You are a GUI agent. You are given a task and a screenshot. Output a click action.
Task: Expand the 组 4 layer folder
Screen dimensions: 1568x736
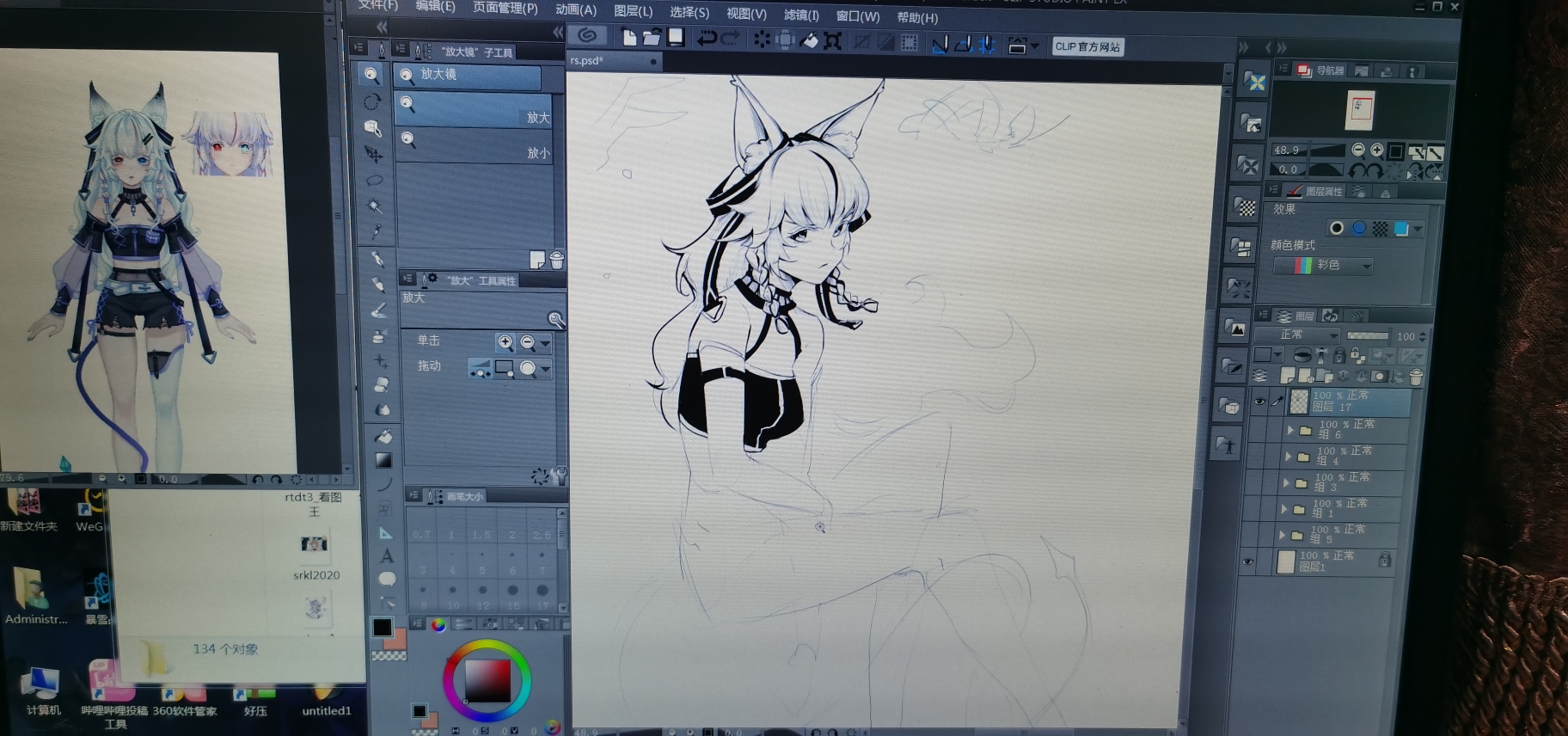click(x=1288, y=456)
